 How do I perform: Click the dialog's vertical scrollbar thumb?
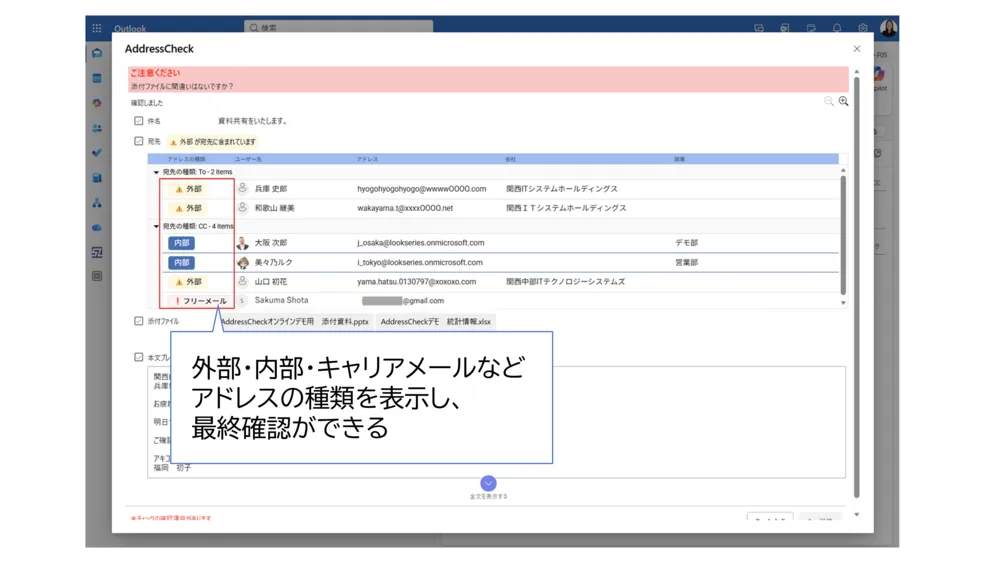(x=857, y=287)
